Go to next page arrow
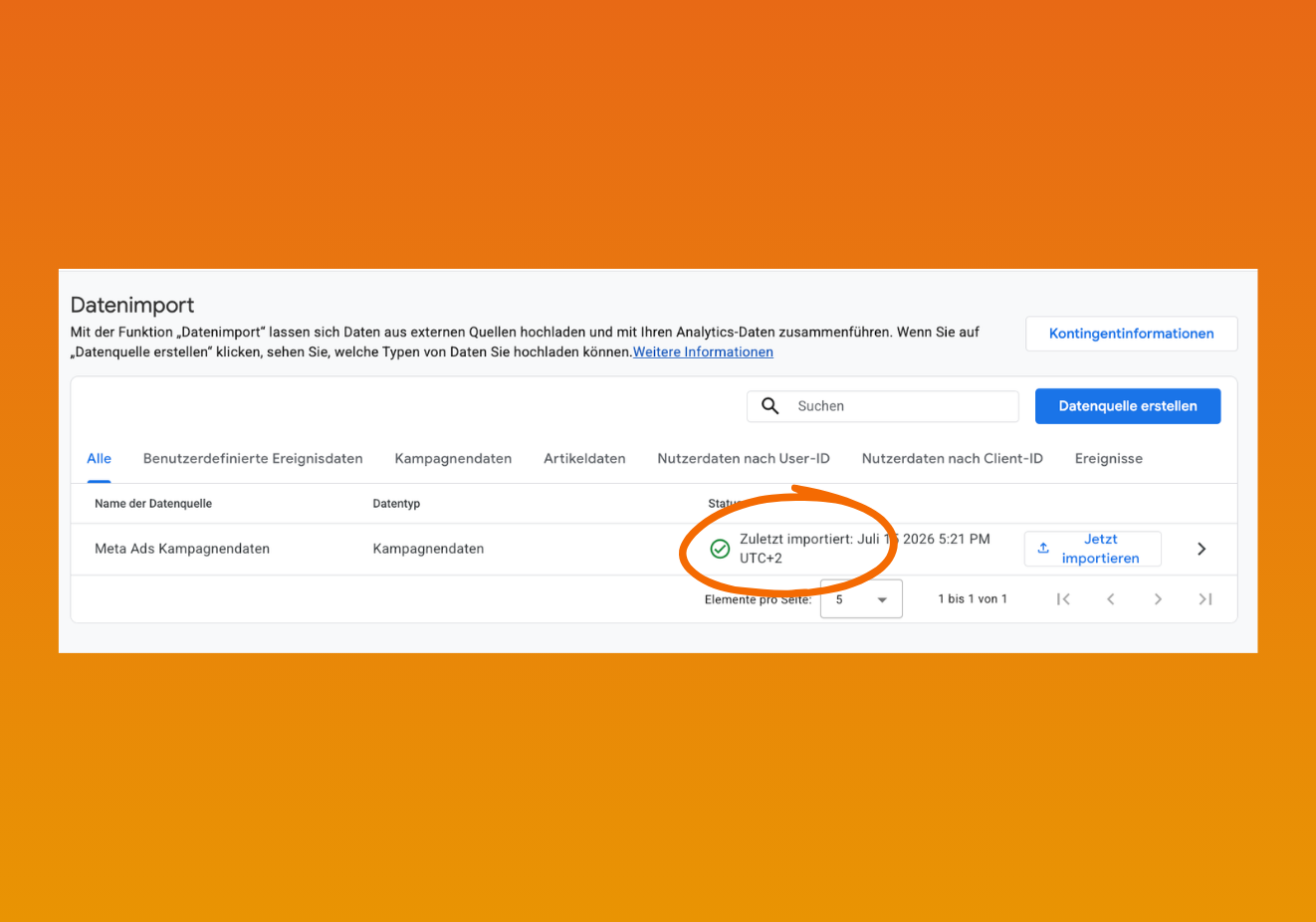The image size is (1316, 922). (1158, 598)
